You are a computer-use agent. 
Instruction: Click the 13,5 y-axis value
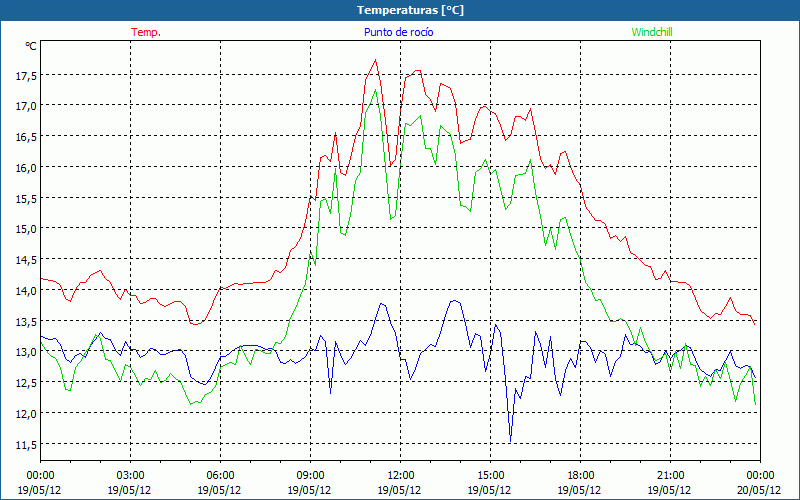(26, 321)
